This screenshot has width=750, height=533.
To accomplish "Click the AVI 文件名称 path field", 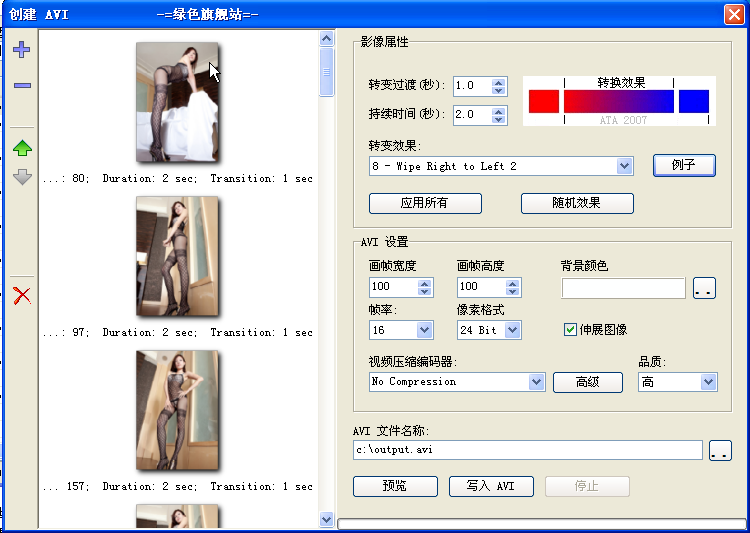I will click(x=528, y=450).
